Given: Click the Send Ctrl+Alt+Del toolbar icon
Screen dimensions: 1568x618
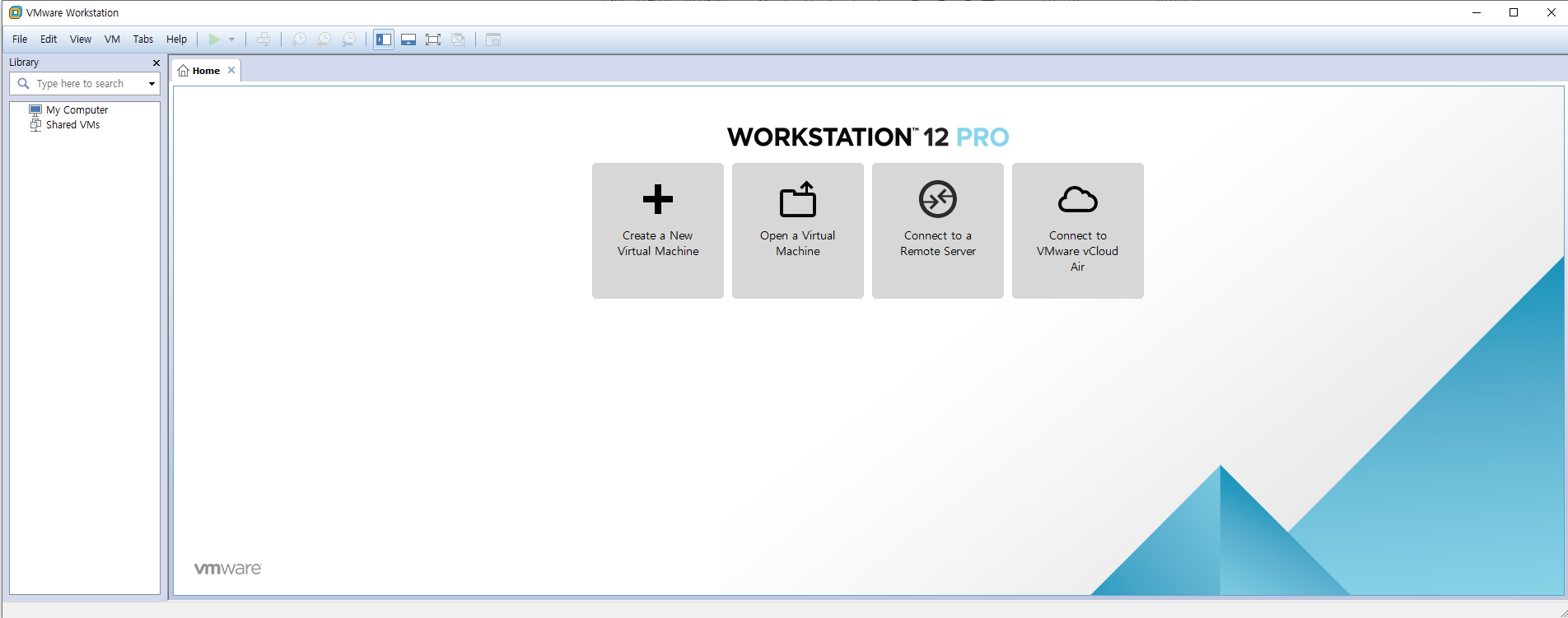Looking at the screenshot, I should [x=264, y=39].
